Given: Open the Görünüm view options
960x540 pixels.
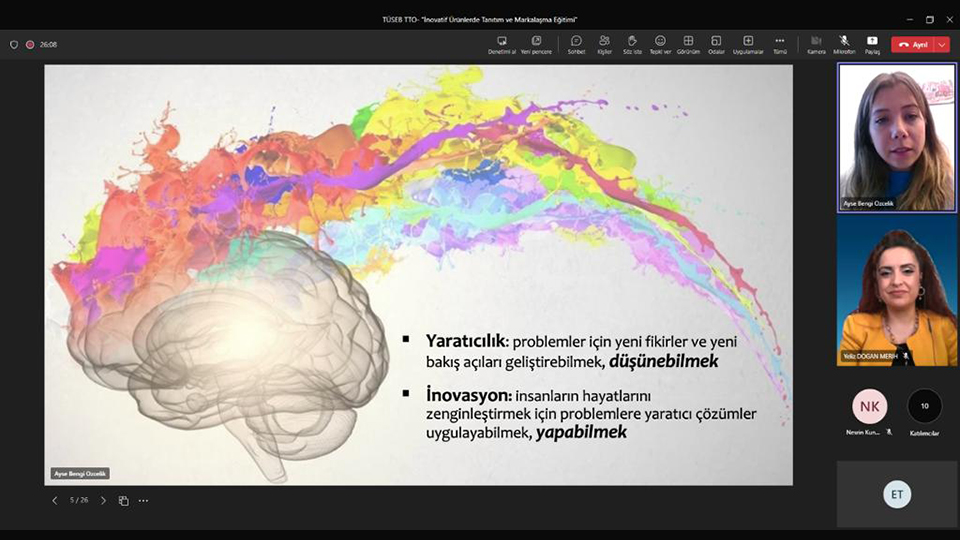Looking at the screenshot, I should pyautogui.click(x=688, y=44).
